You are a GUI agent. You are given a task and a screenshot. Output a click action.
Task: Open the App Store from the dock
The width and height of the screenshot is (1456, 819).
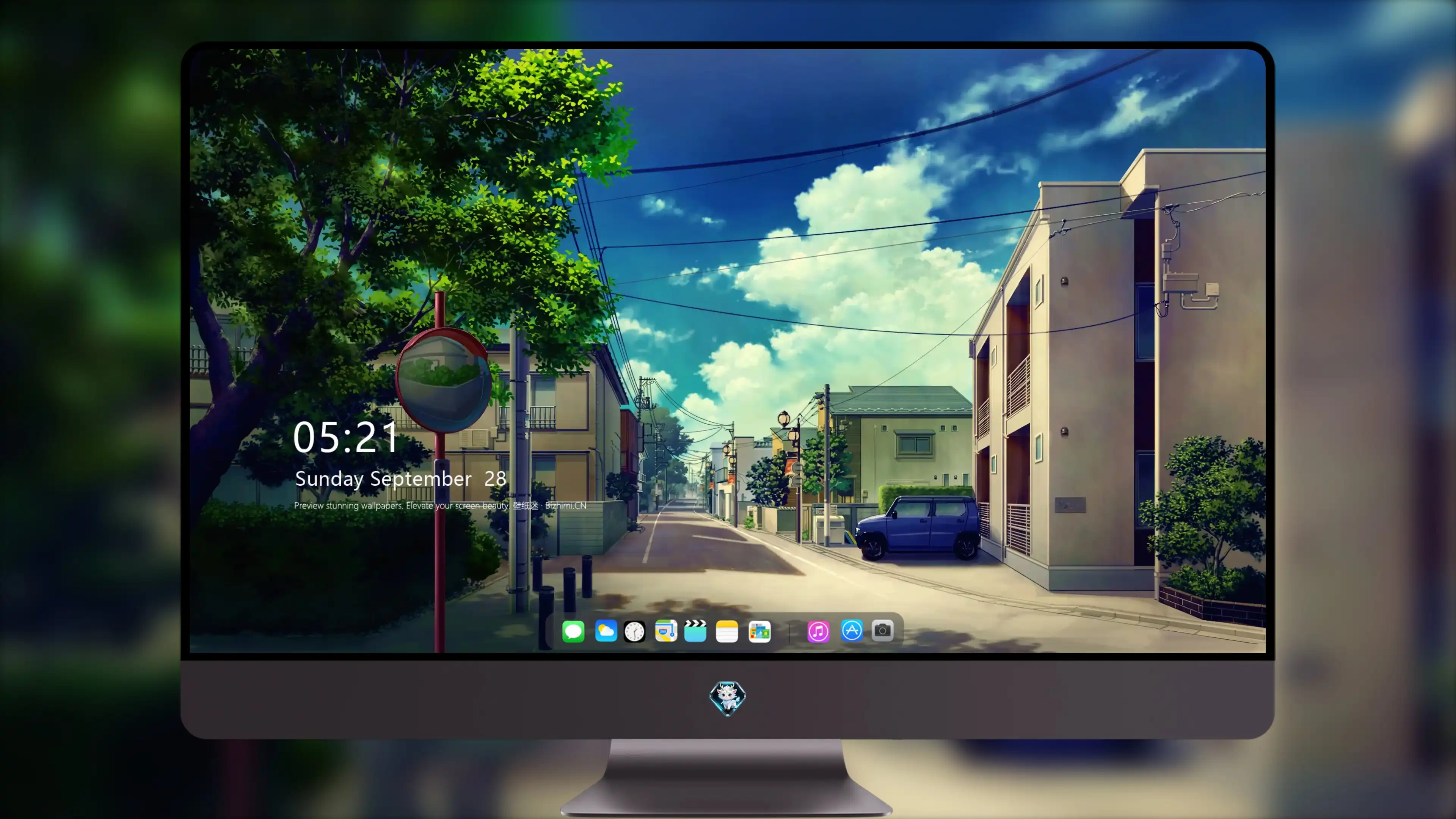pos(852,630)
